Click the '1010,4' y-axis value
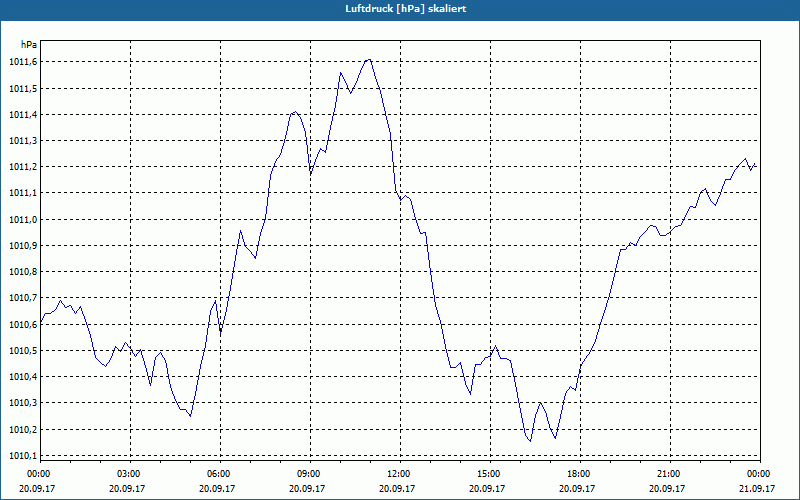Image resolution: width=800 pixels, height=500 pixels. (x=23, y=377)
